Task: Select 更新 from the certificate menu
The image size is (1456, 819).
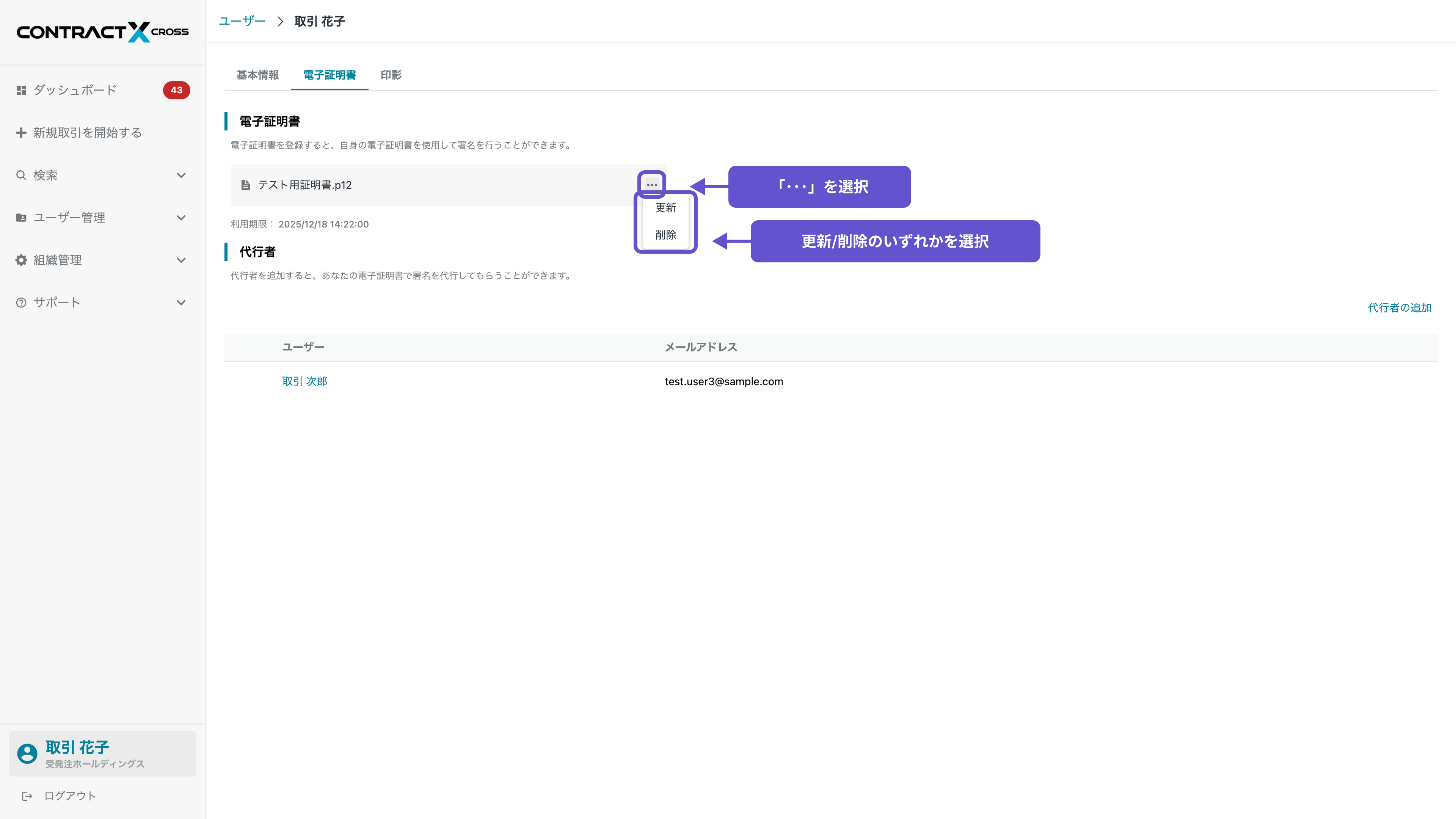Action: [665, 208]
